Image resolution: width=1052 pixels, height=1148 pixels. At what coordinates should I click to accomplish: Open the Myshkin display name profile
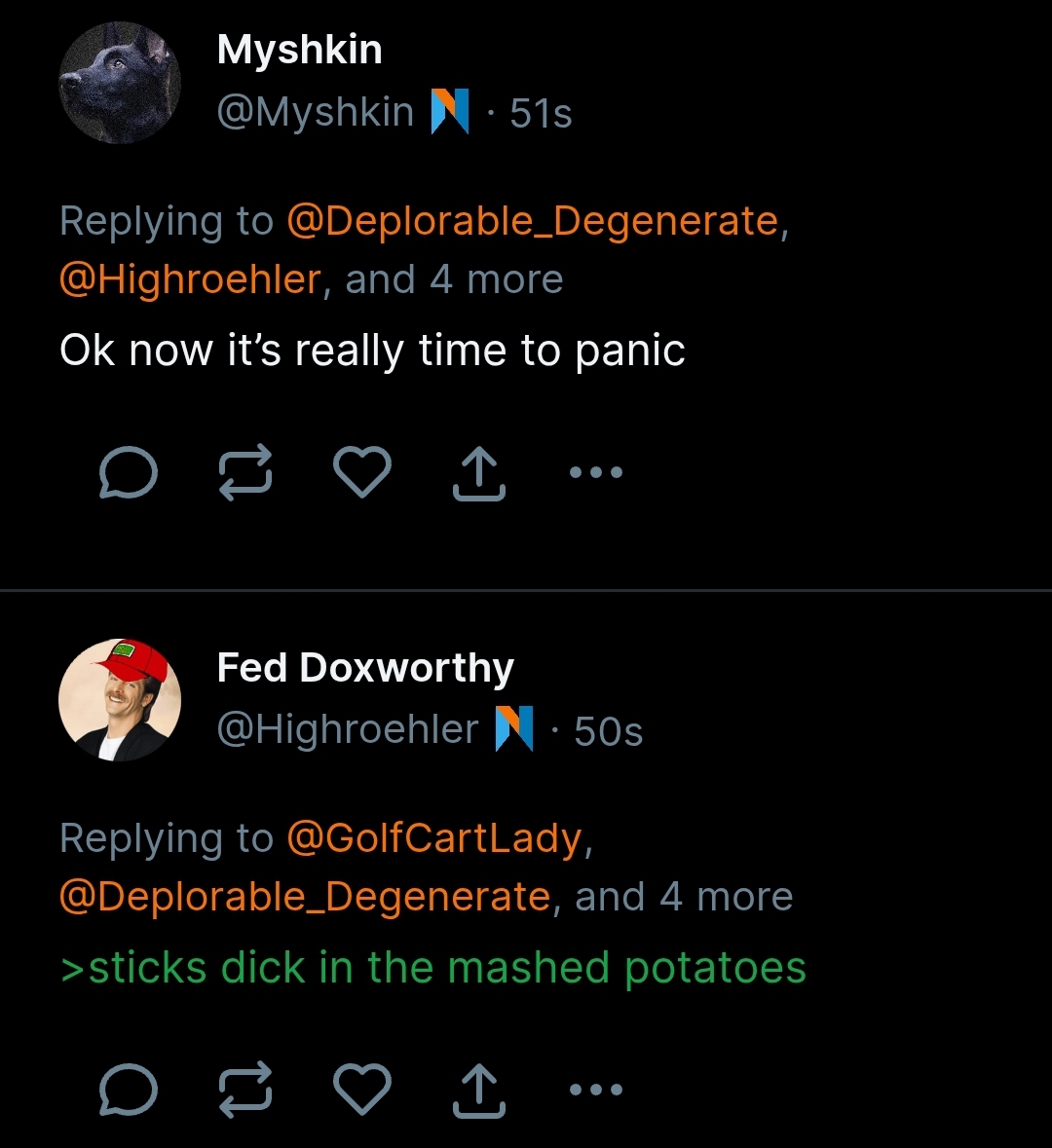point(300,50)
